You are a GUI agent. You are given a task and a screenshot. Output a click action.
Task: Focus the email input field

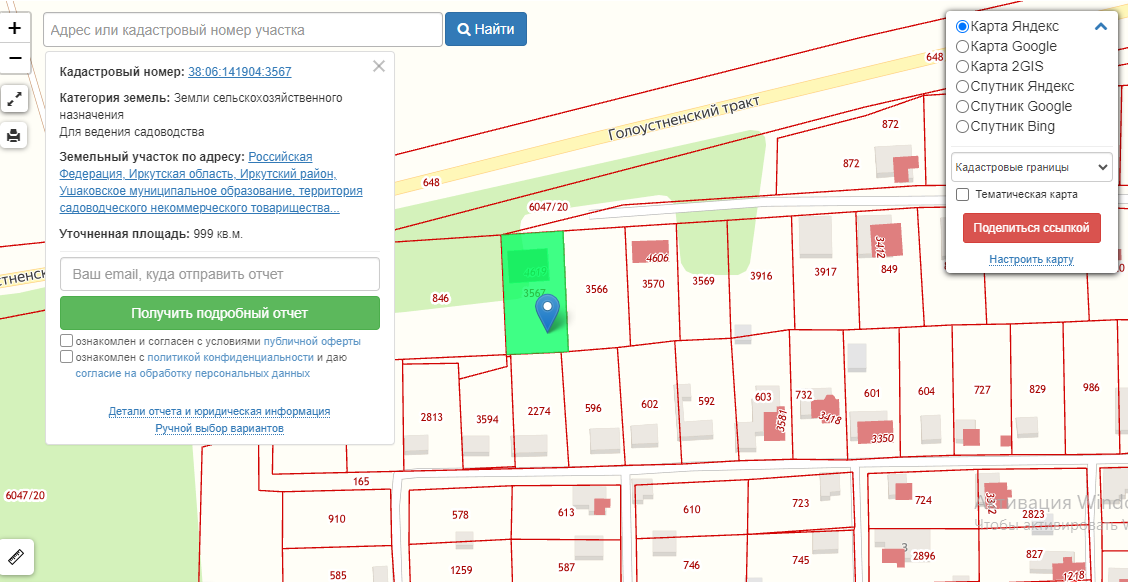(219, 274)
